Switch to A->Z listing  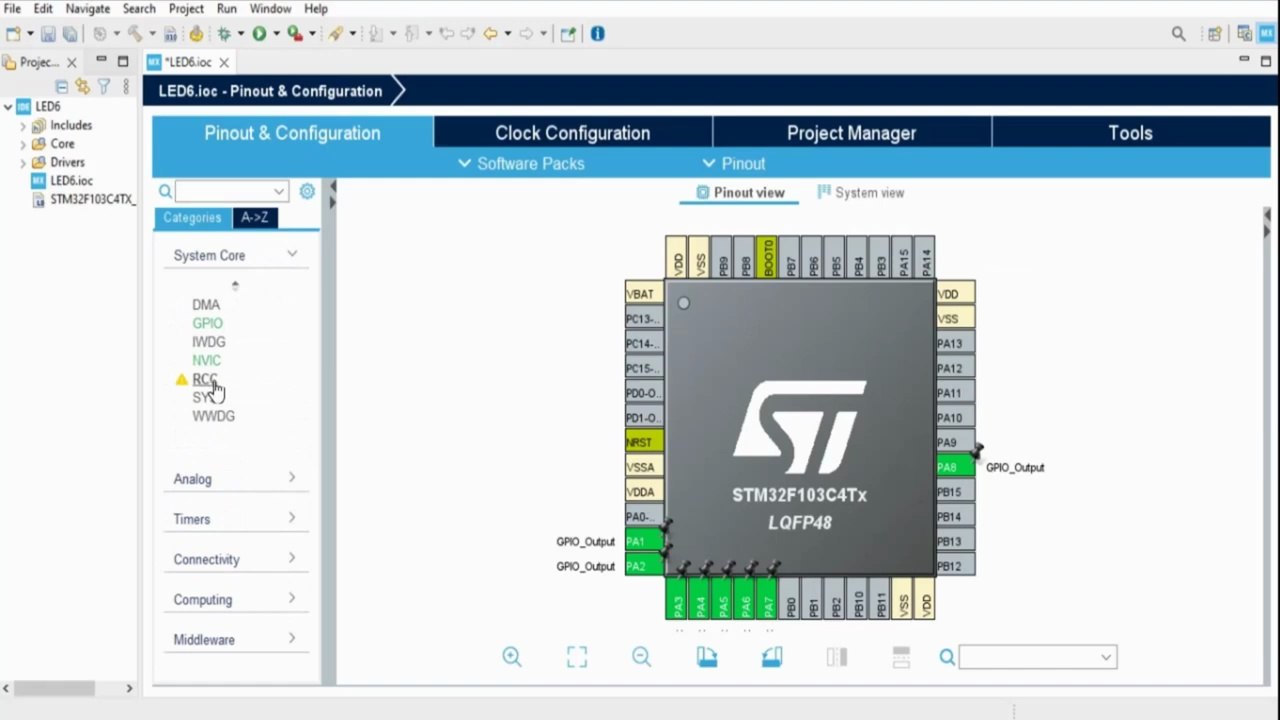pos(255,218)
